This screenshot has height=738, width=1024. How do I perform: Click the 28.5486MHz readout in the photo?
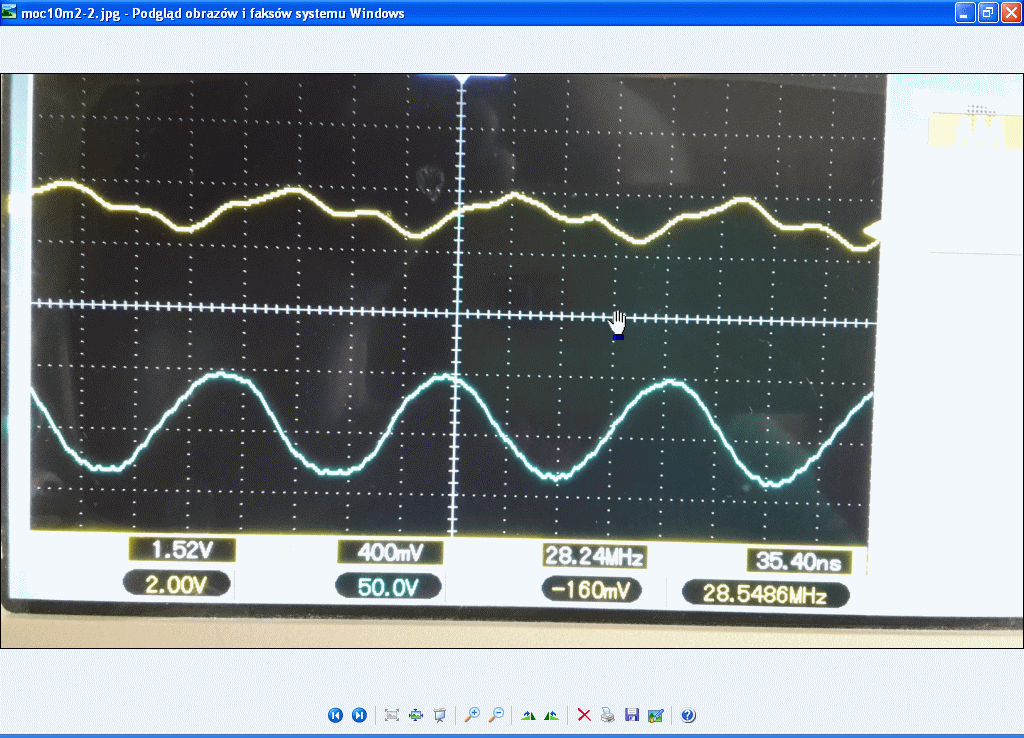click(765, 594)
